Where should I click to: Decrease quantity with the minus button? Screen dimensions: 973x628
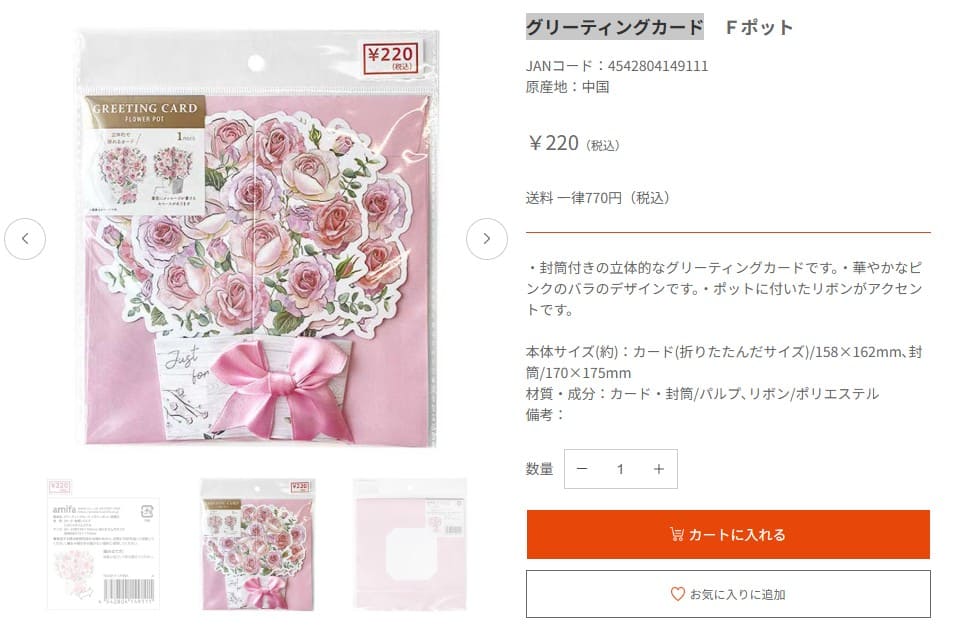[x=582, y=469]
